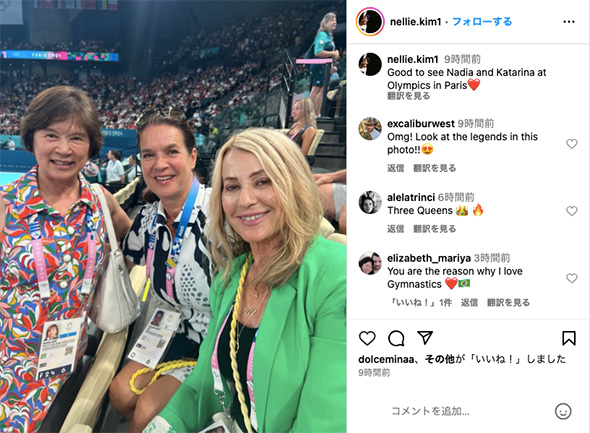
Task: Reply to excaliburwest's comment
Action: tap(395, 168)
